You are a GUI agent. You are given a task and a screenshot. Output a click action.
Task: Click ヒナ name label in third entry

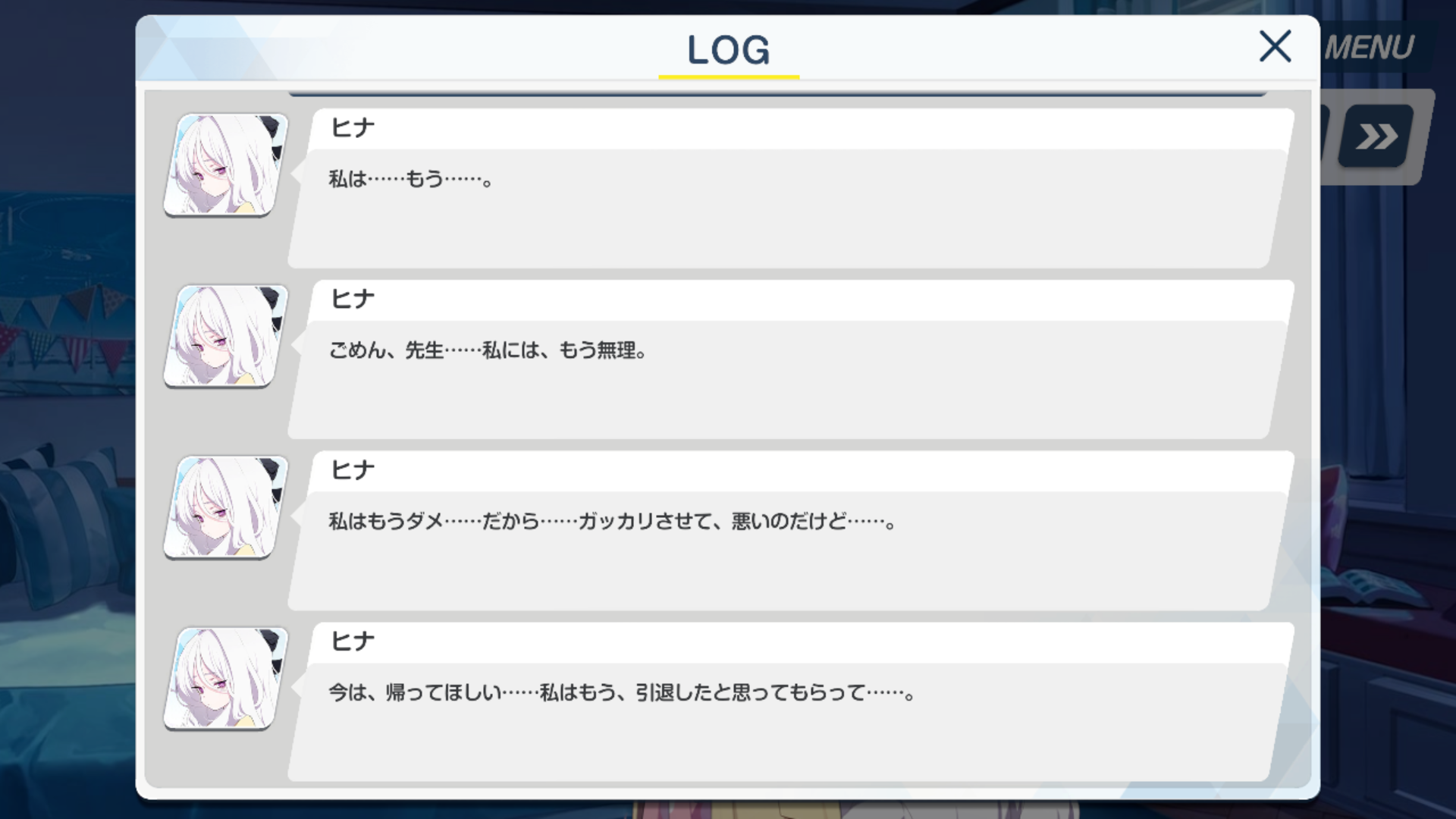point(353,470)
